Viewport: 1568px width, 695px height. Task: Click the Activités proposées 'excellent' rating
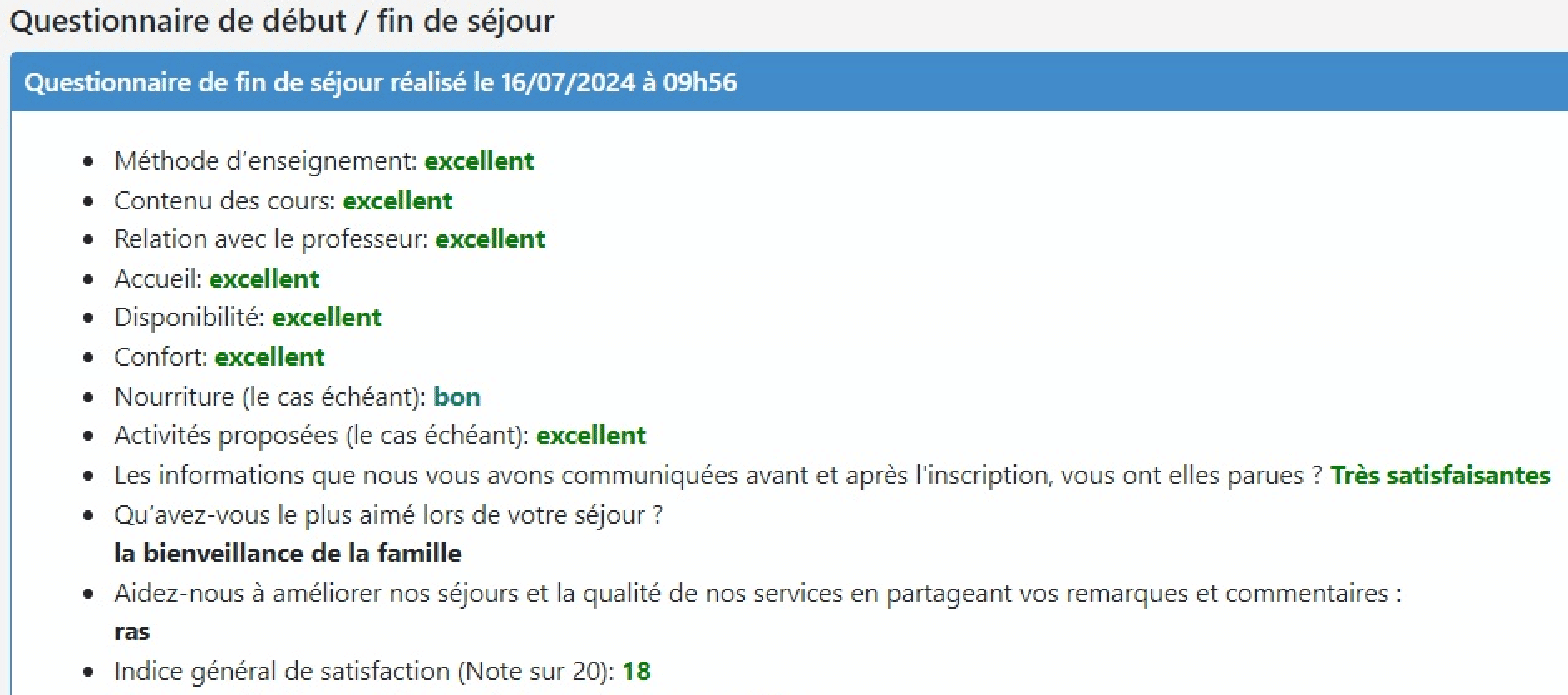(x=591, y=435)
